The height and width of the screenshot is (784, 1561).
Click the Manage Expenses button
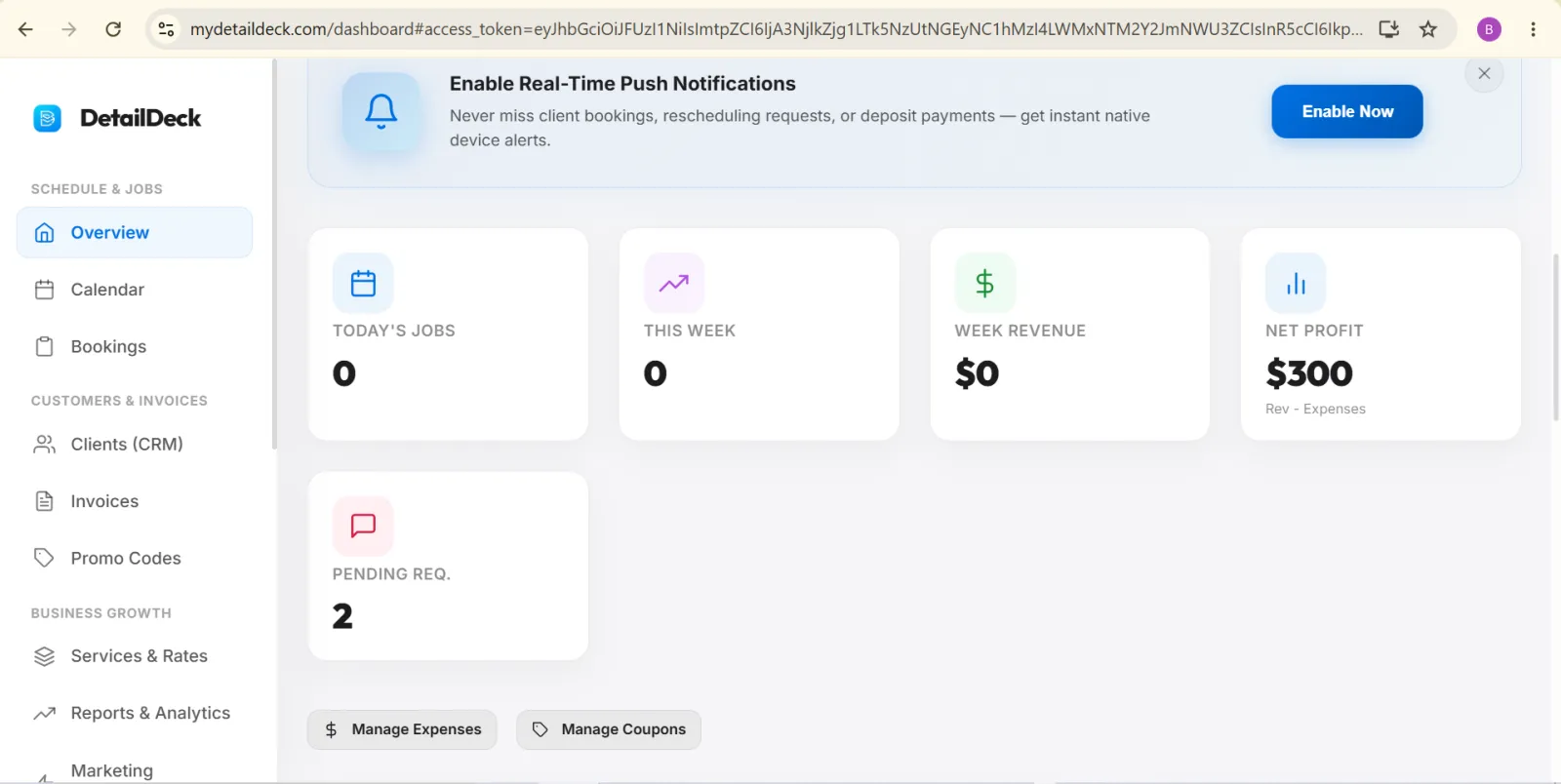[x=402, y=729]
